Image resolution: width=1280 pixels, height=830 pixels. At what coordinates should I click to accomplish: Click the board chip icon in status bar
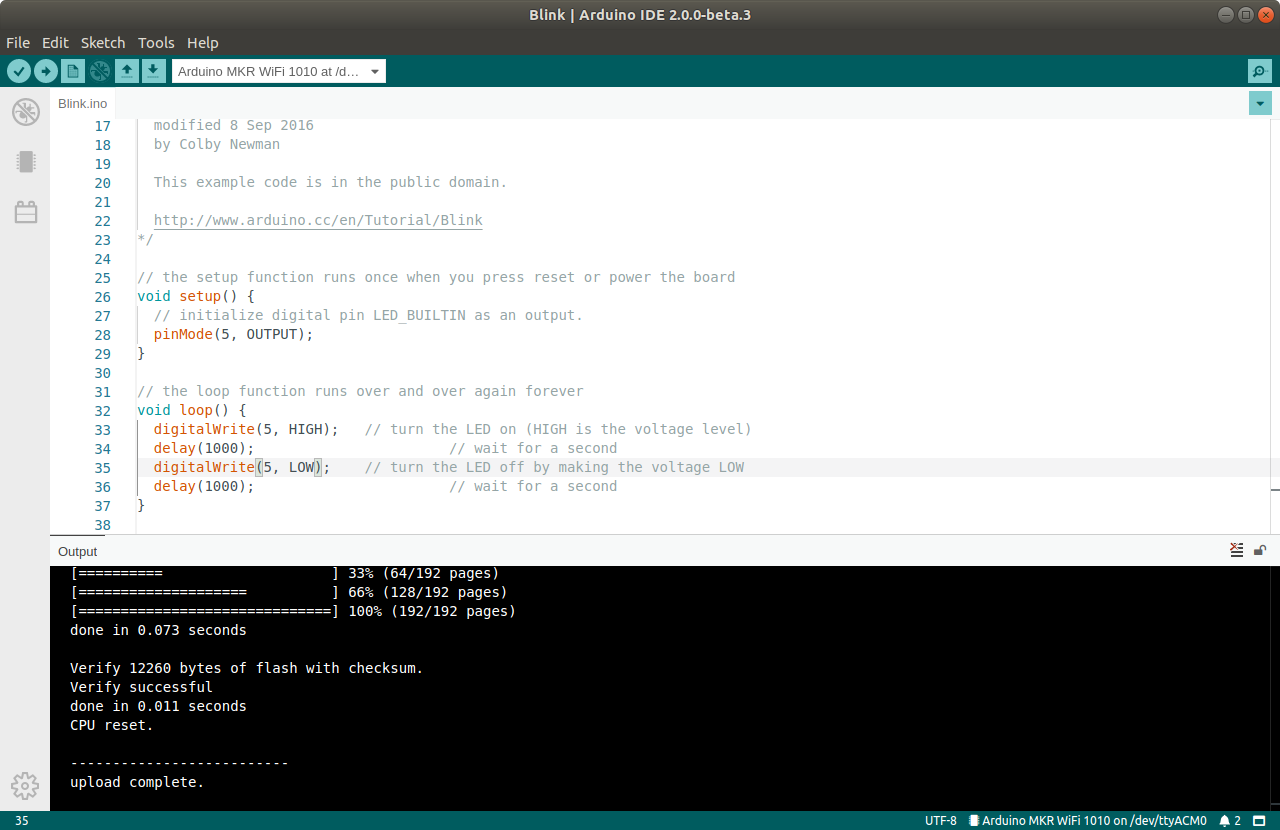coord(974,821)
